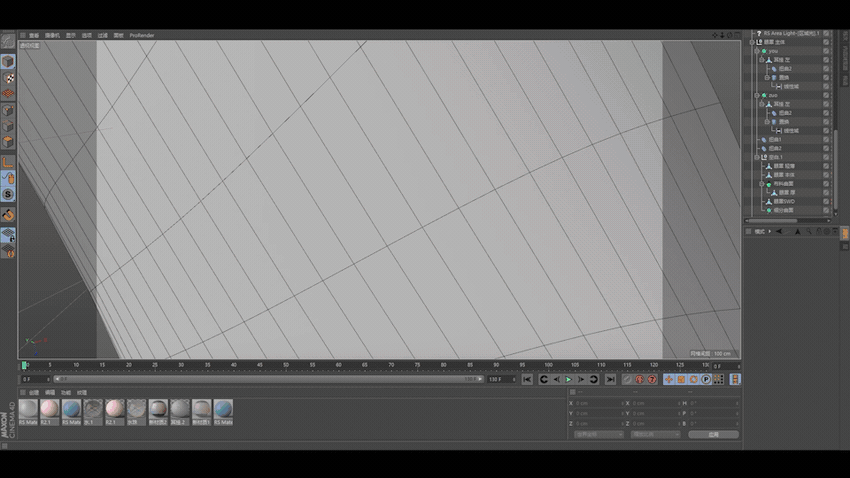Toggle the Snap magnet icon
Image resolution: width=850 pixels, height=478 pixels.
click(8, 215)
